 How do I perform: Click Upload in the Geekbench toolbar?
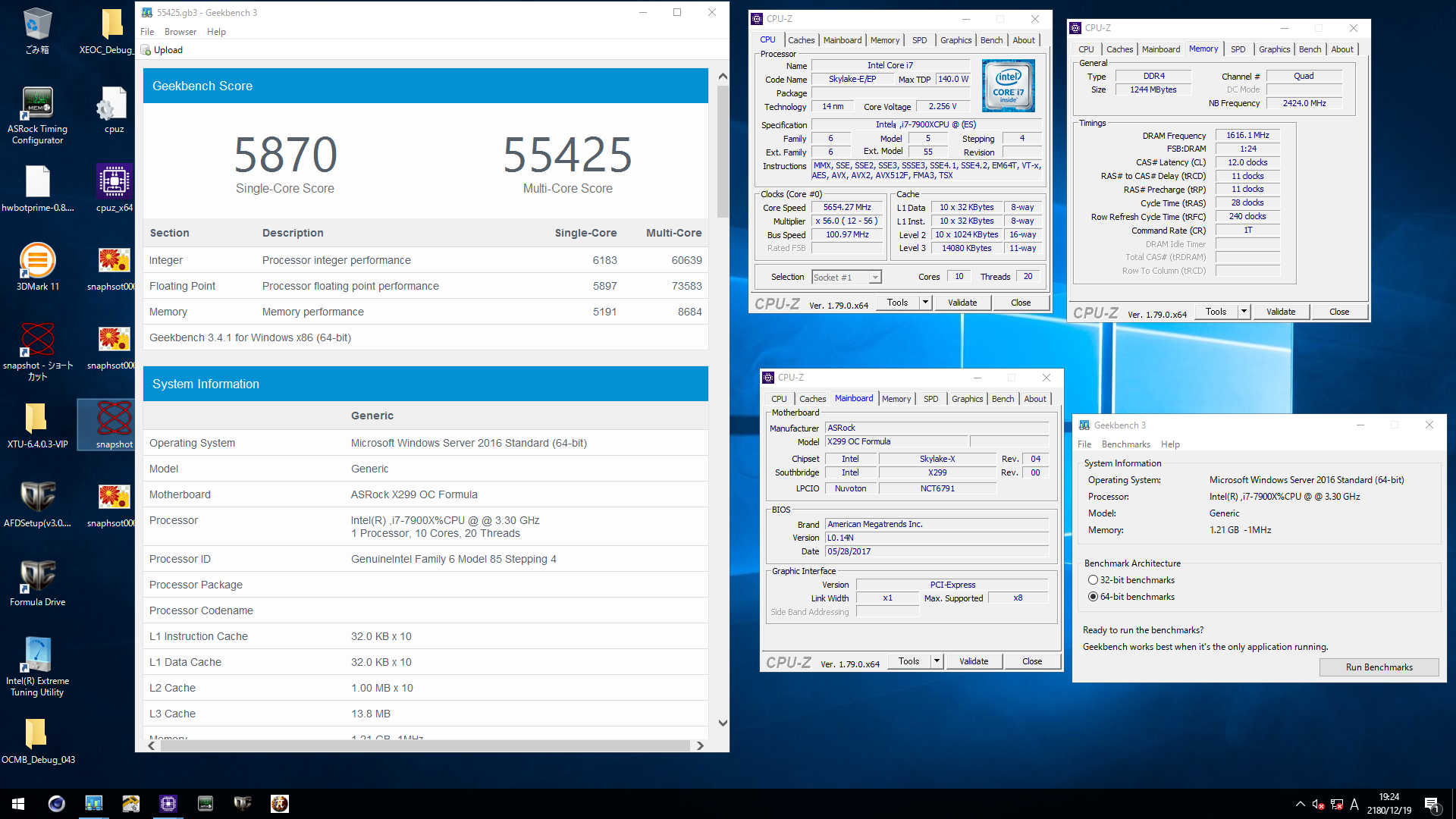pyautogui.click(x=162, y=50)
